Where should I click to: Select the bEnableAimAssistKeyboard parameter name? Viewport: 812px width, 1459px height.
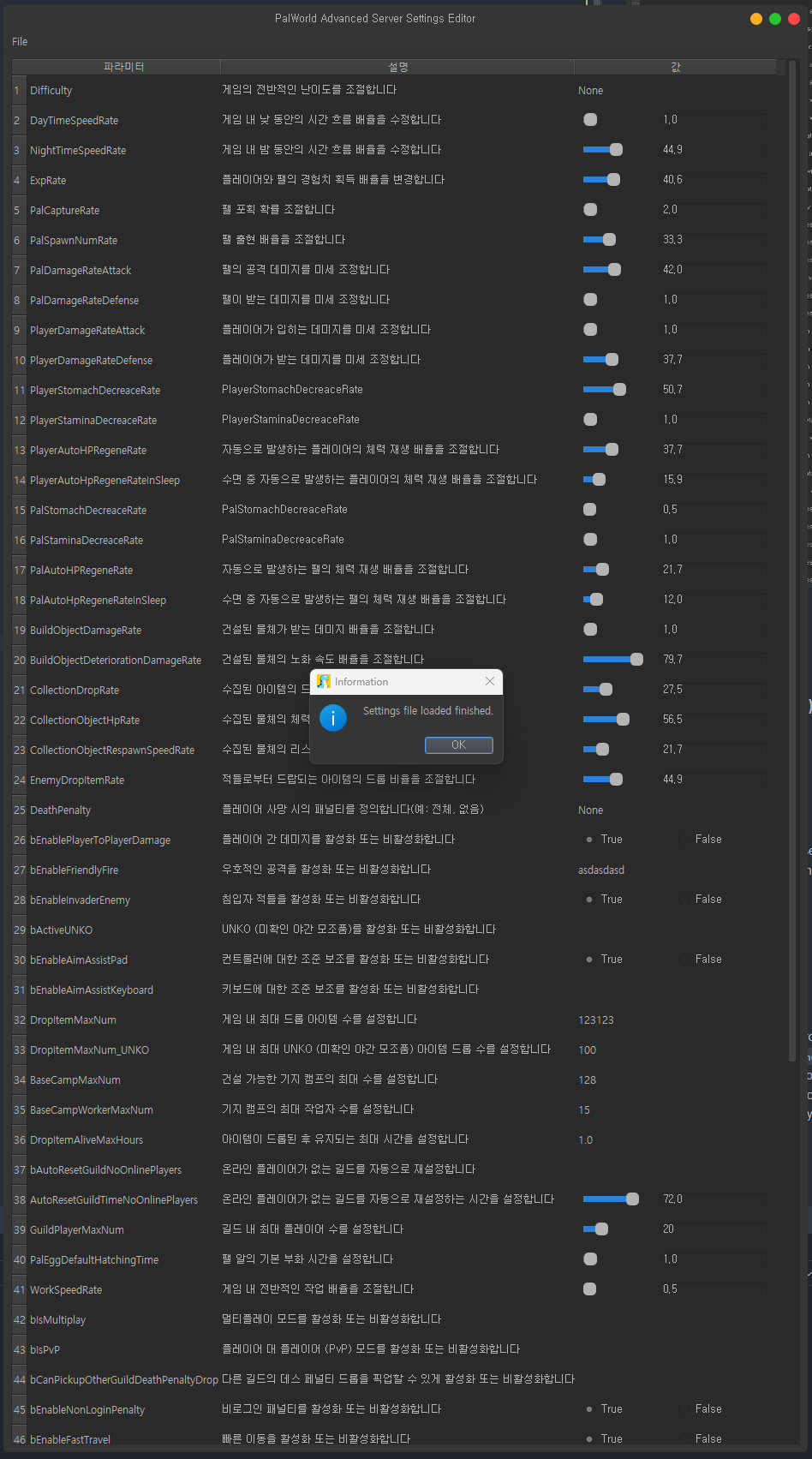(x=92, y=990)
